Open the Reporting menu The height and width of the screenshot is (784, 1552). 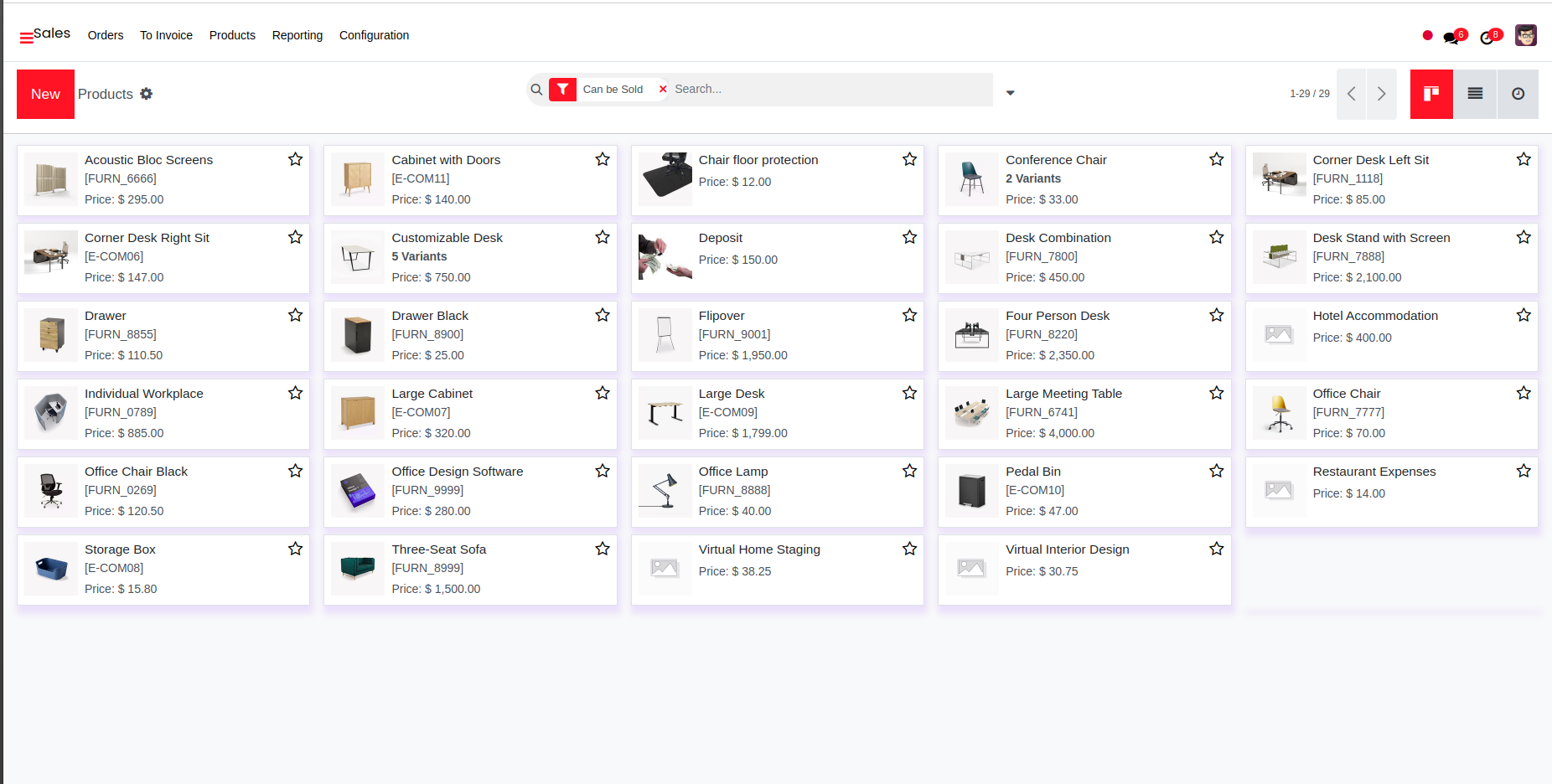click(297, 35)
